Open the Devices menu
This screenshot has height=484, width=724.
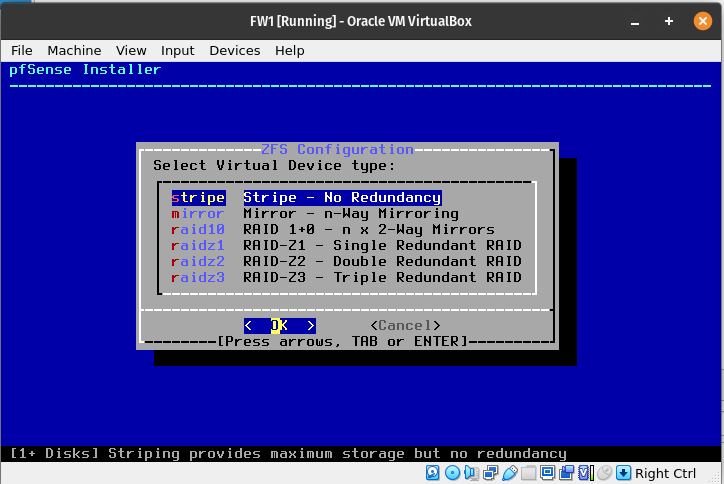click(235, 50)
